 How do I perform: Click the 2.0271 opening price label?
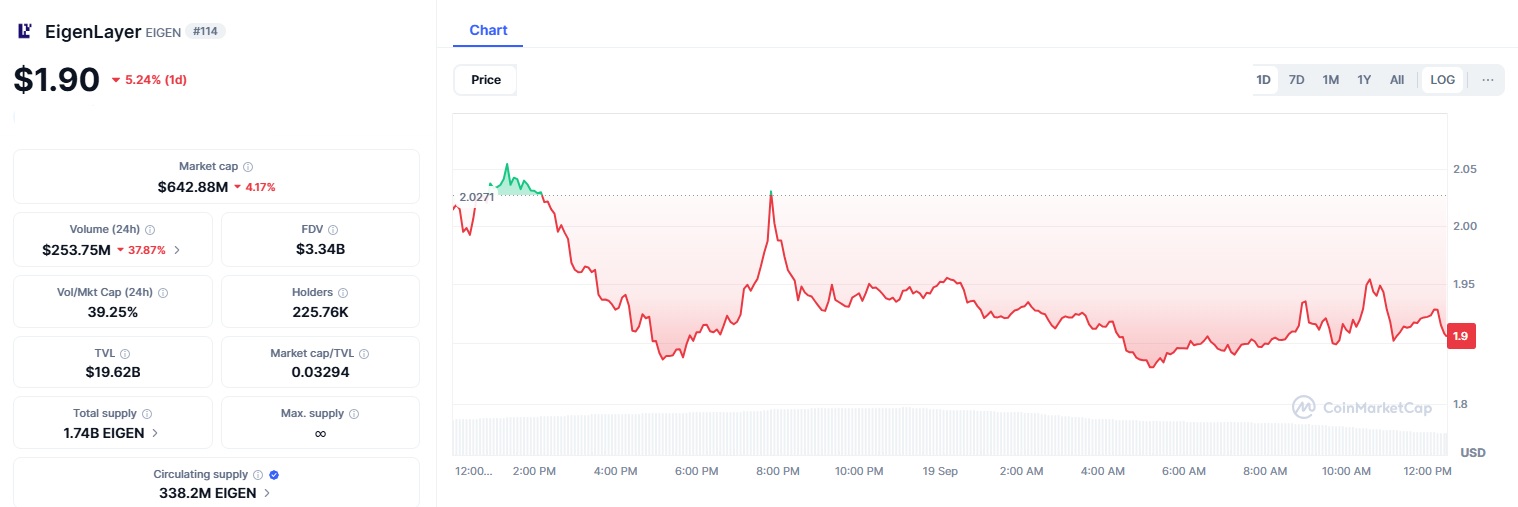pyautogui.click(x=477, y=197)
